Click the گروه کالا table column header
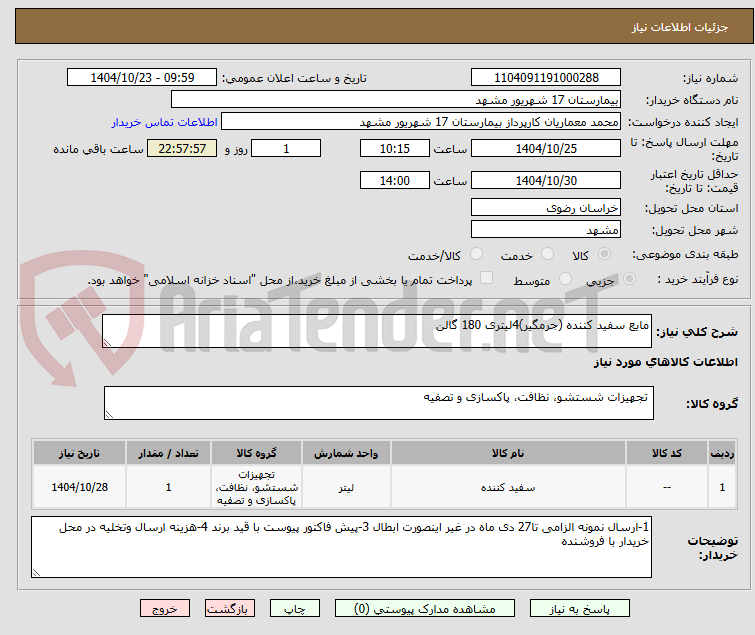755x635 pixels. click(x=256, y=453)
